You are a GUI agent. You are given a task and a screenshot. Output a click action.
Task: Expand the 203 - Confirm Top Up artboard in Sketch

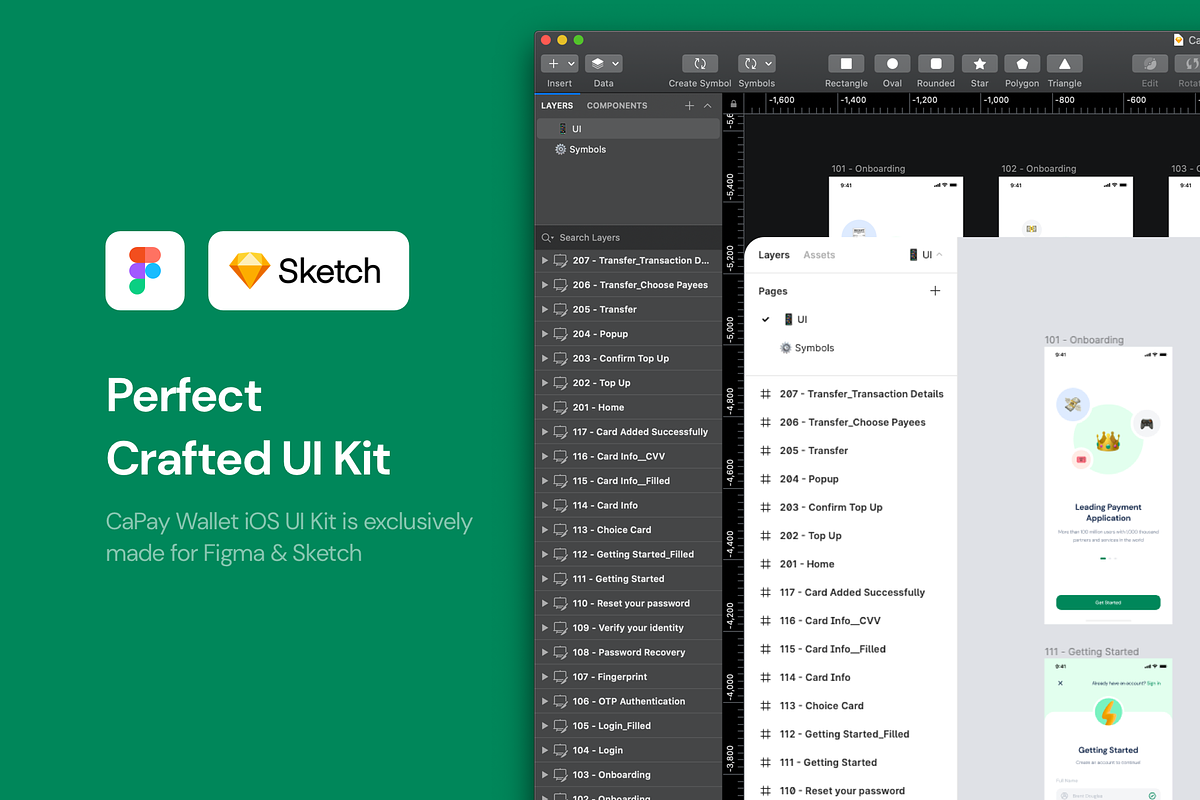click(x=545, y=358)
